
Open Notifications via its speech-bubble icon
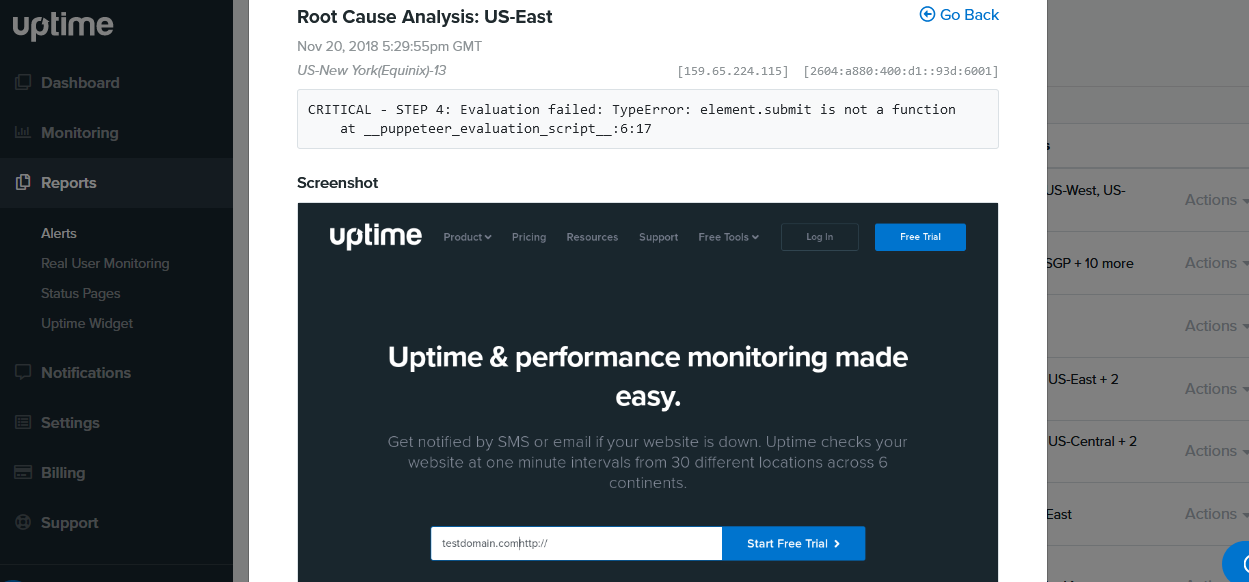(x=23, y=372)
